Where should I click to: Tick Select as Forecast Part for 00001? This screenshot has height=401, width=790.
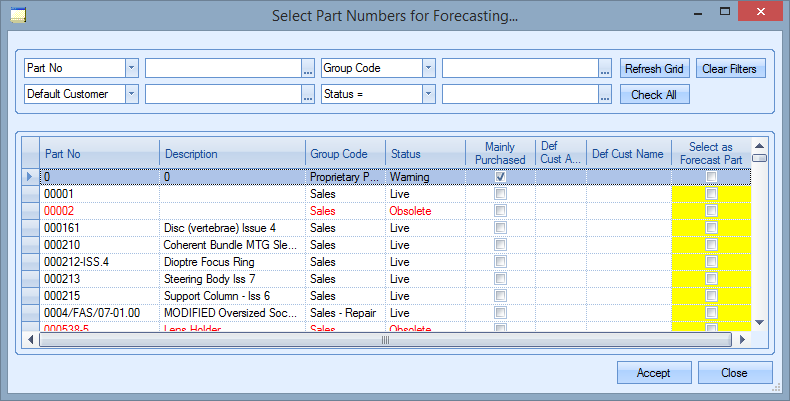[711, 194]
